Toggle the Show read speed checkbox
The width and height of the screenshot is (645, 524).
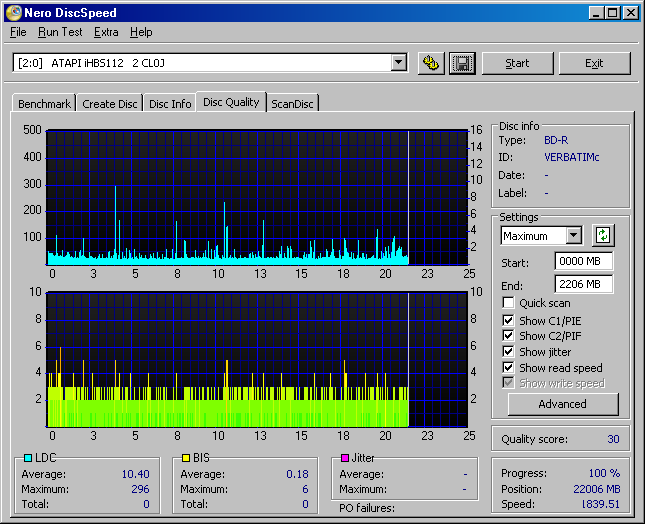tap(508, 367)
